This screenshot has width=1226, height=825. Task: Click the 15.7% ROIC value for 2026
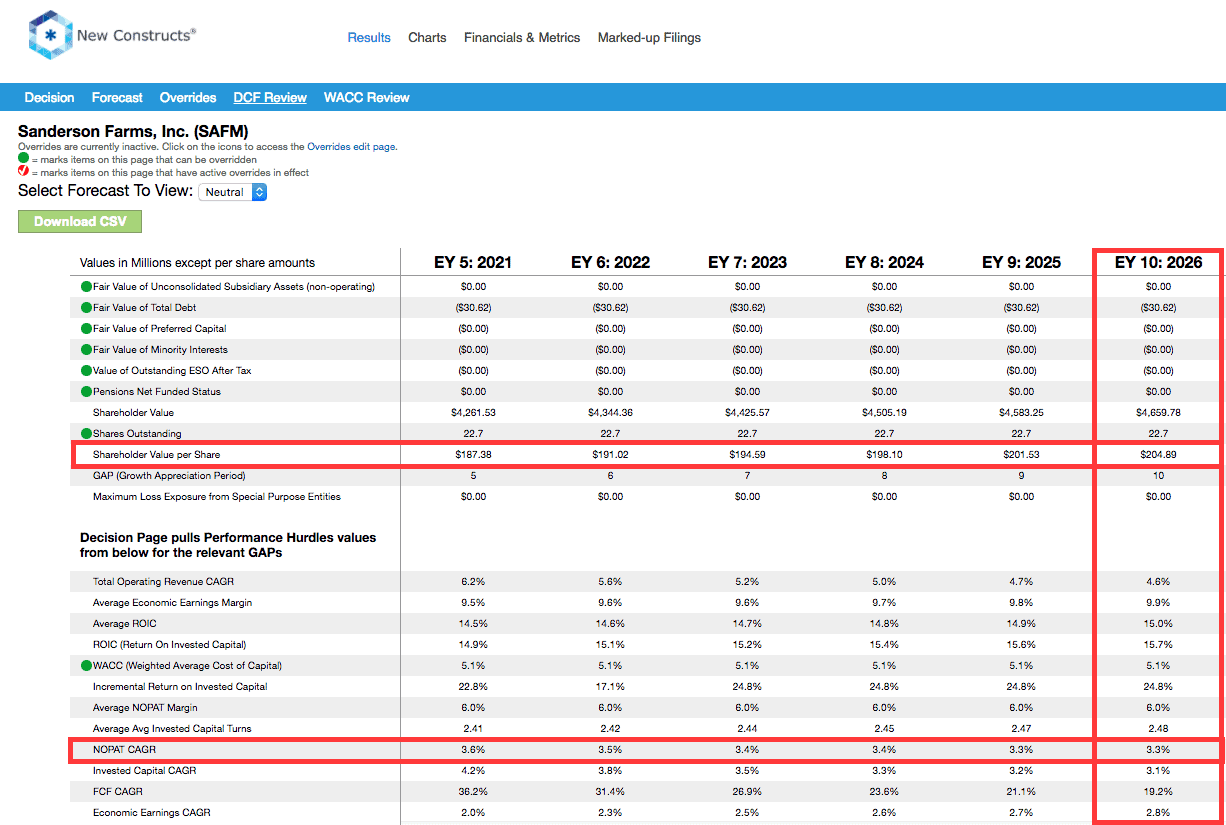point(1158,645)
